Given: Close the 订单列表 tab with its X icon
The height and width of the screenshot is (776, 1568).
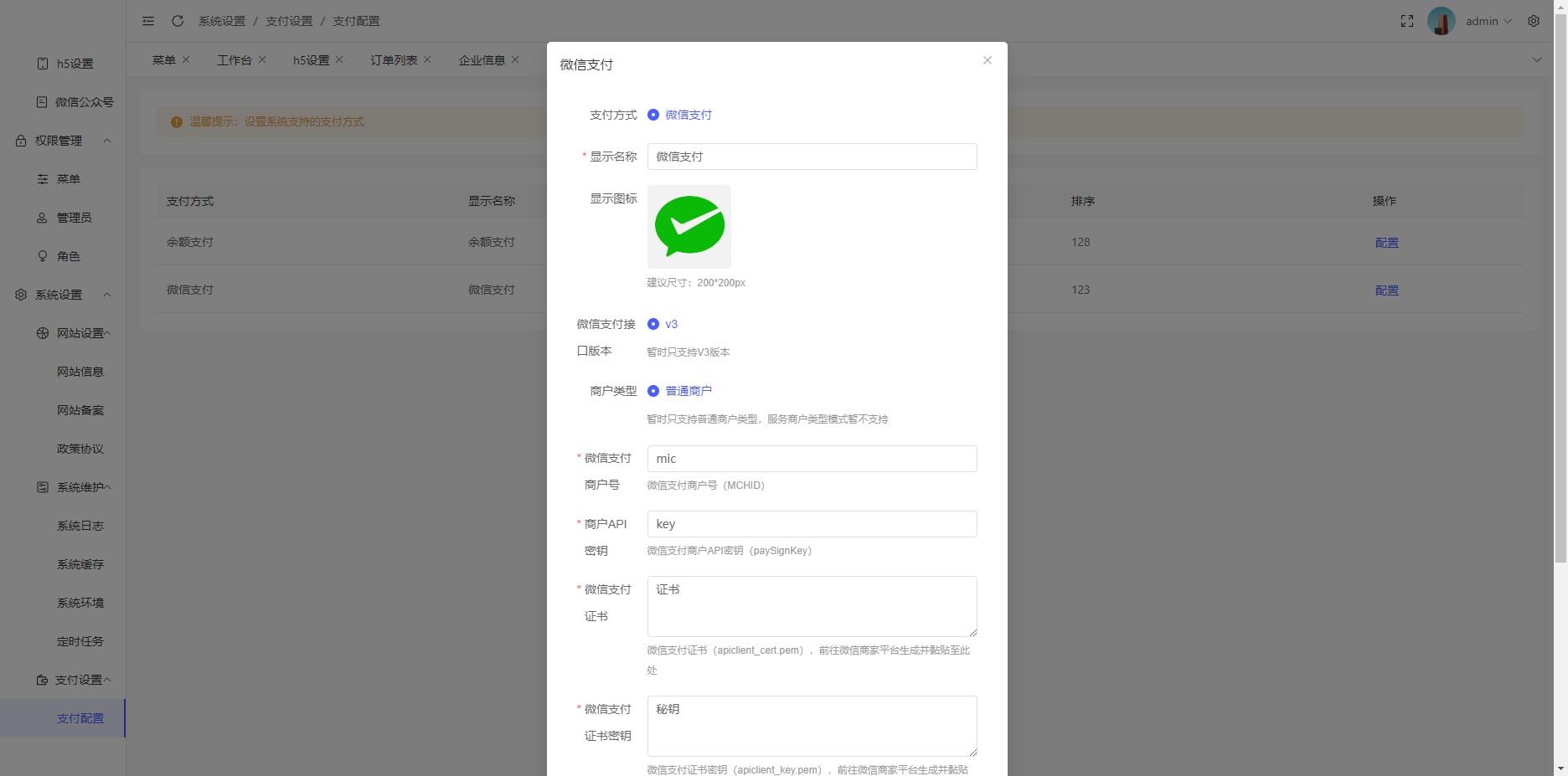Looking at the screenshot, I should tap(427, 59).
